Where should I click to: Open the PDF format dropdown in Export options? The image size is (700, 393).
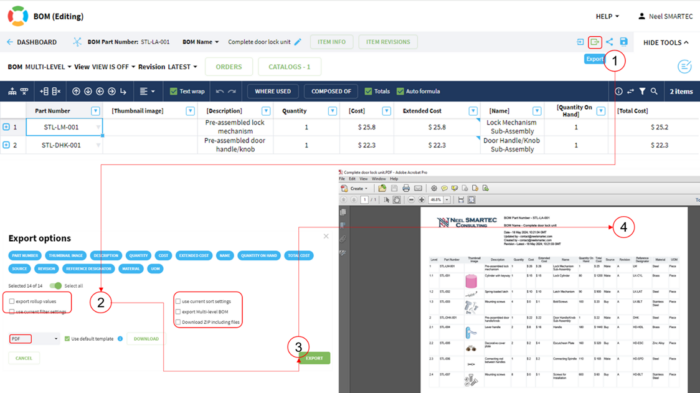34,339
